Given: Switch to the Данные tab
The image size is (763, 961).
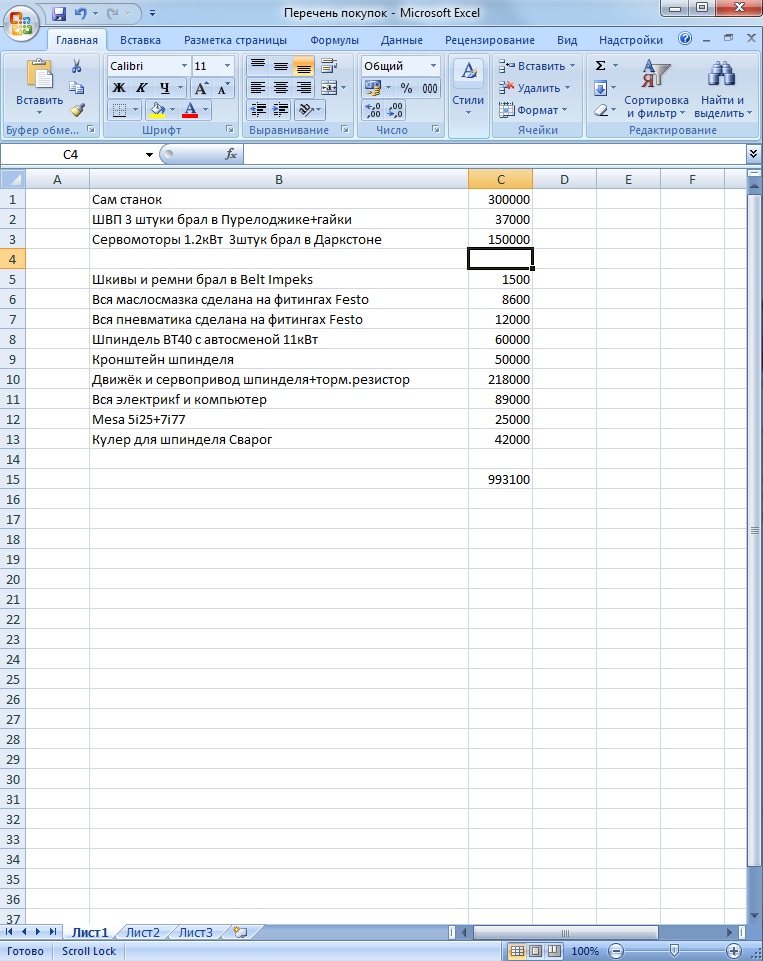Looking at the screenshot, I should [x=401, y=40].
